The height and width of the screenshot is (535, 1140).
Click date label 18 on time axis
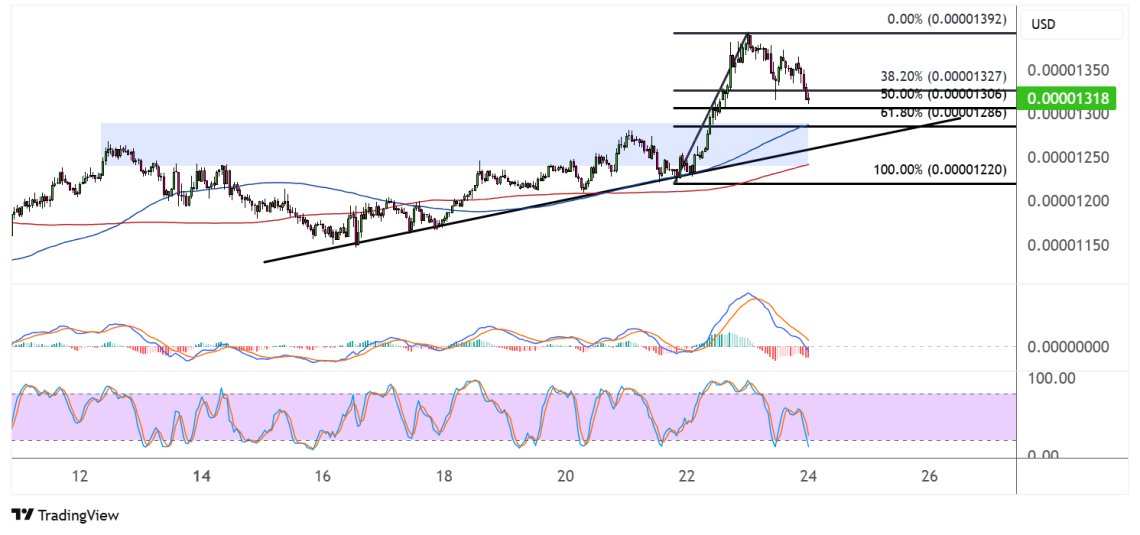[444, 476]
